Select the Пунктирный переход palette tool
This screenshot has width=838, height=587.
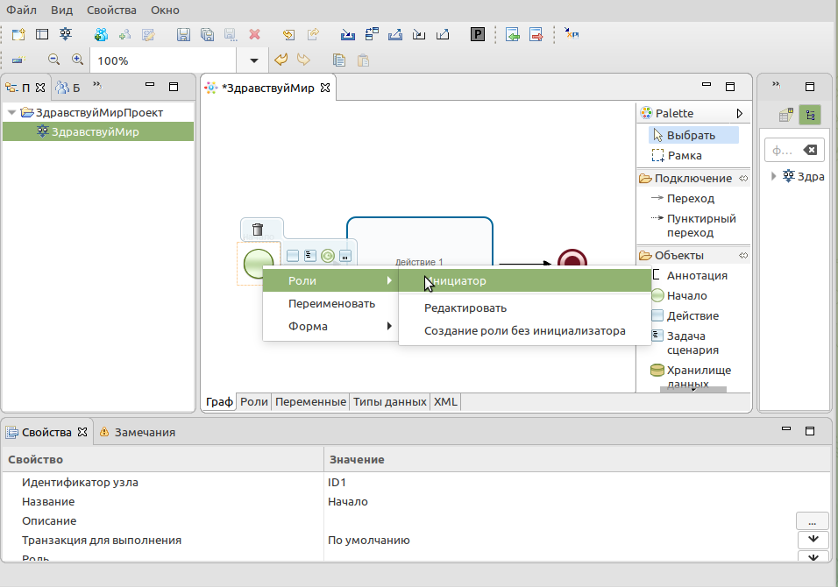click(x=693, y=225)
